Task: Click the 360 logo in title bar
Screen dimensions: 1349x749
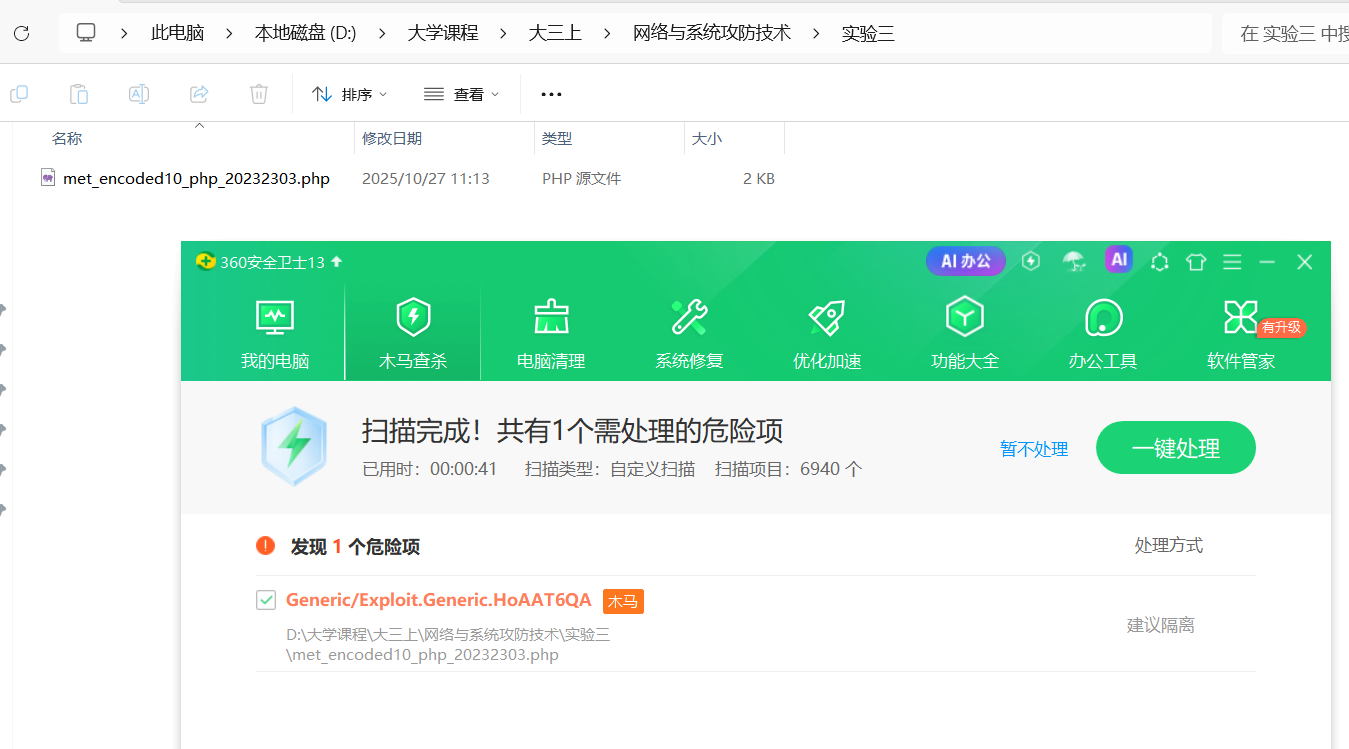Action: (x=206, y=262)
